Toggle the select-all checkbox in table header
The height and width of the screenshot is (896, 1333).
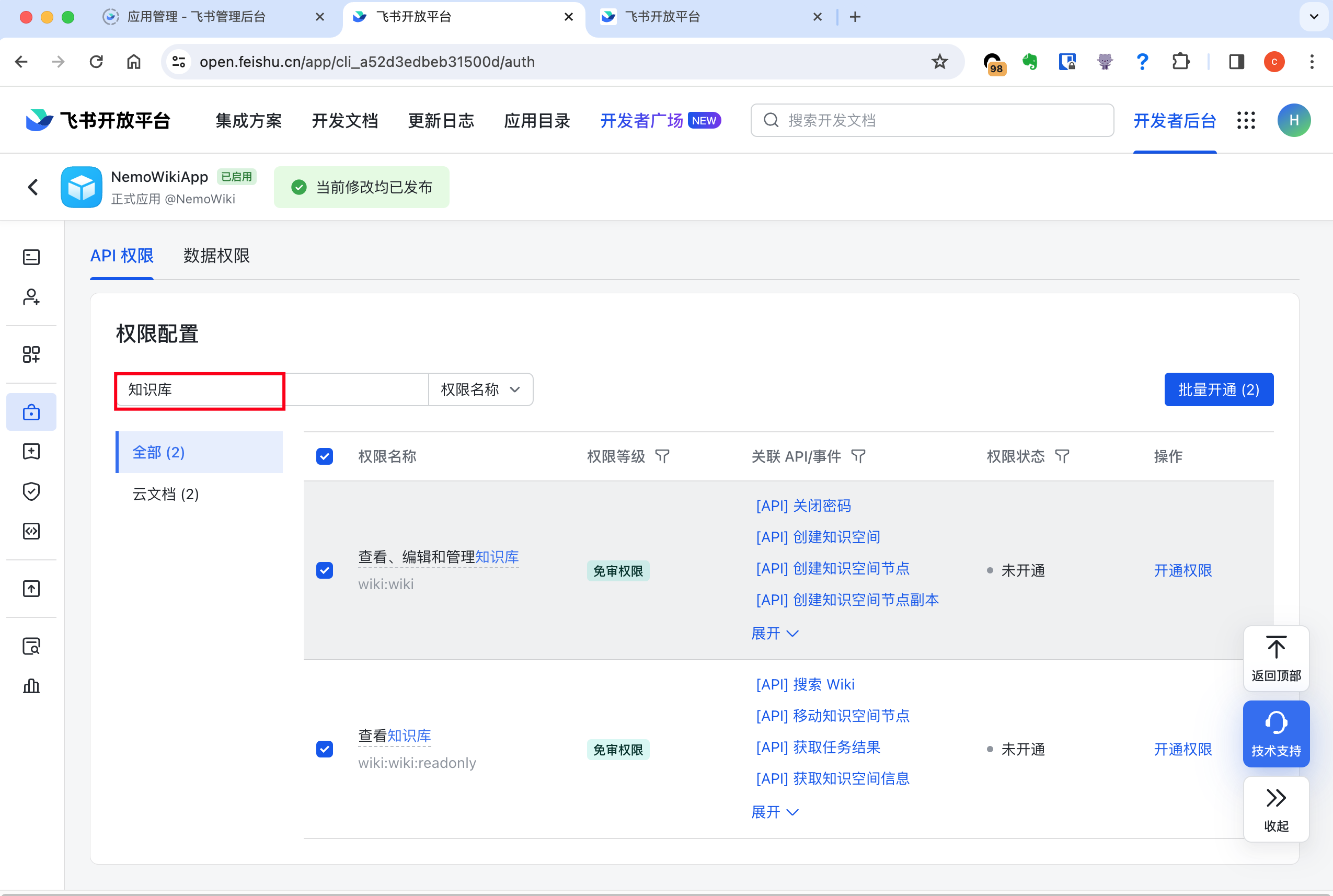click(x=325, y=456)
